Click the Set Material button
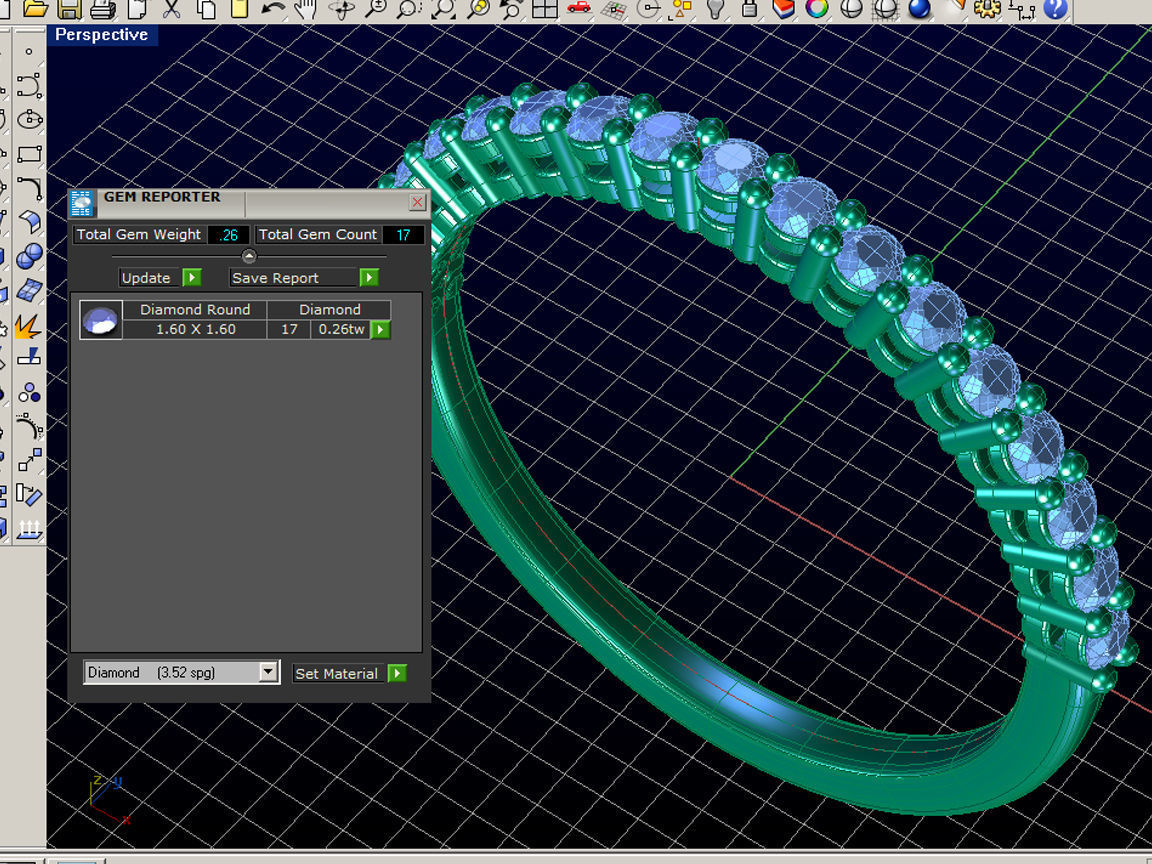Image resolution: width=1152 pixels, height=864 pixels. tap(338, 673)
